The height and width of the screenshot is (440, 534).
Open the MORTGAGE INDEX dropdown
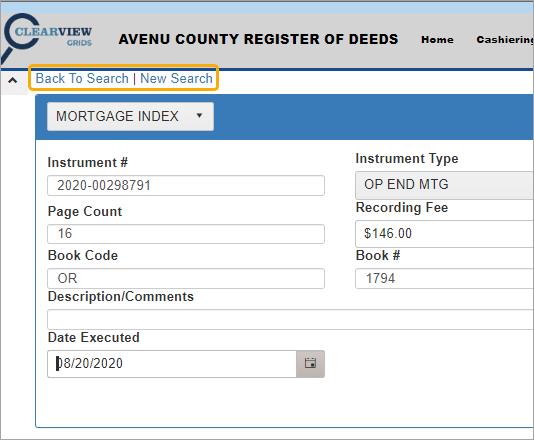(x=130, y=116)
